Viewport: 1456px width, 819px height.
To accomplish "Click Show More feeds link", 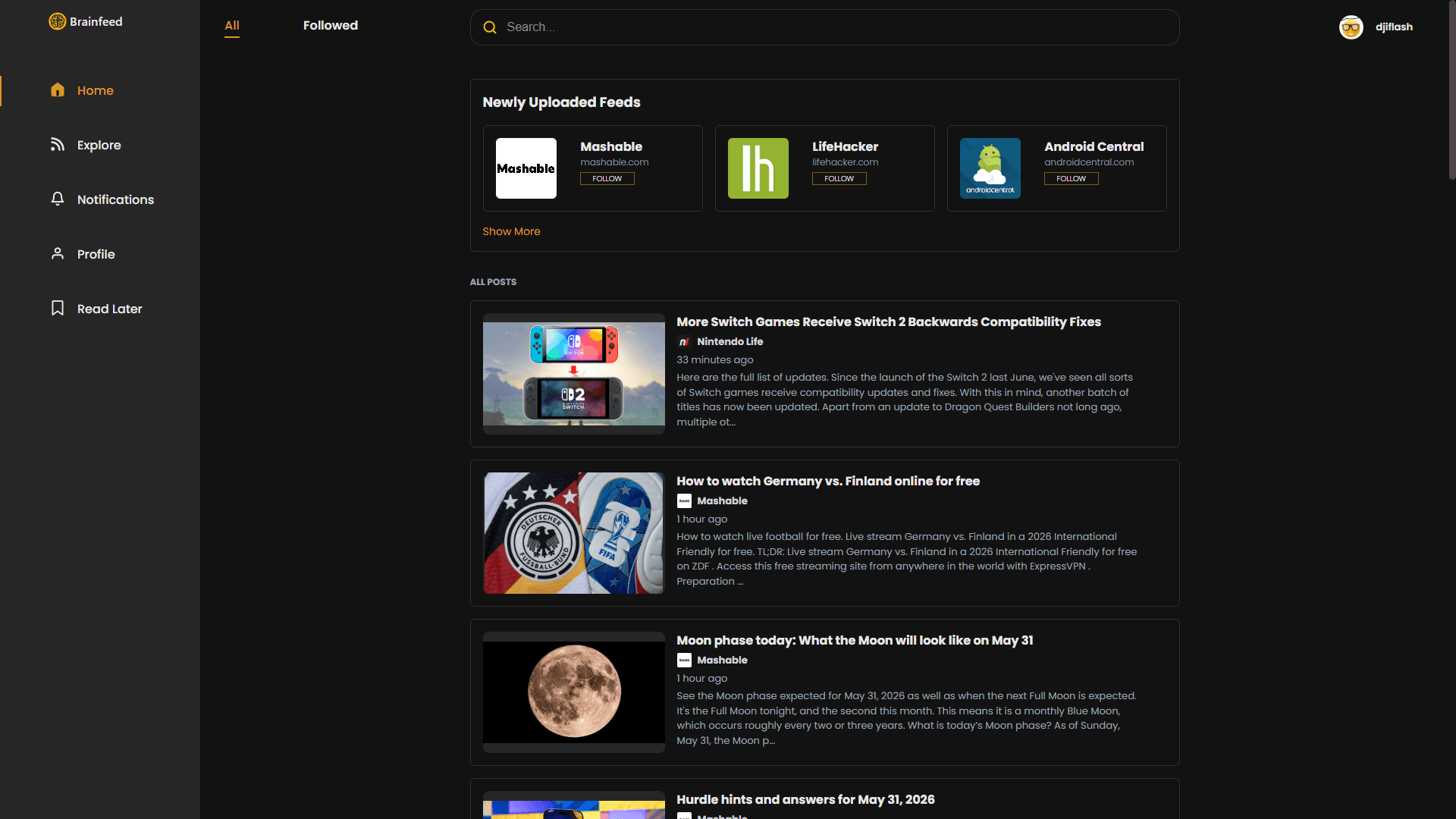I will (512, 231).
